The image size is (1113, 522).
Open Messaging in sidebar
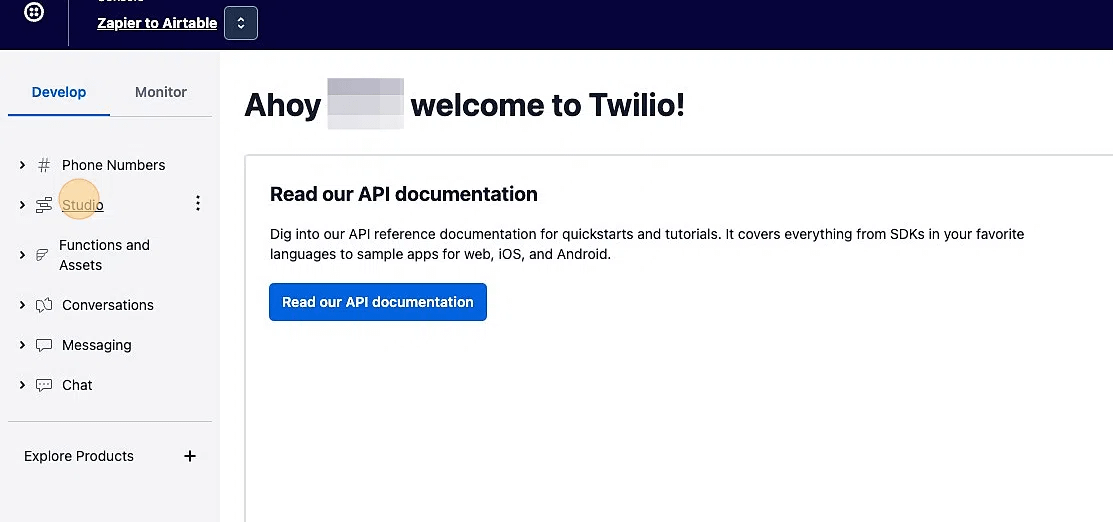(x=97, y=345)
